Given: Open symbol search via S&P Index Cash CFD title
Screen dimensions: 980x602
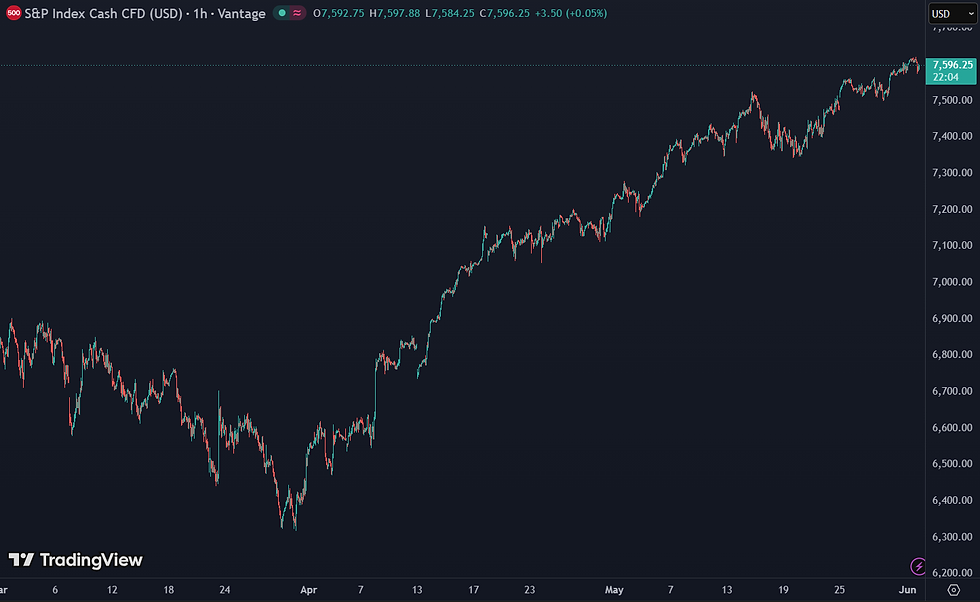Looking at the screenshot, I should pyautogui.click(x=145, y=13).
